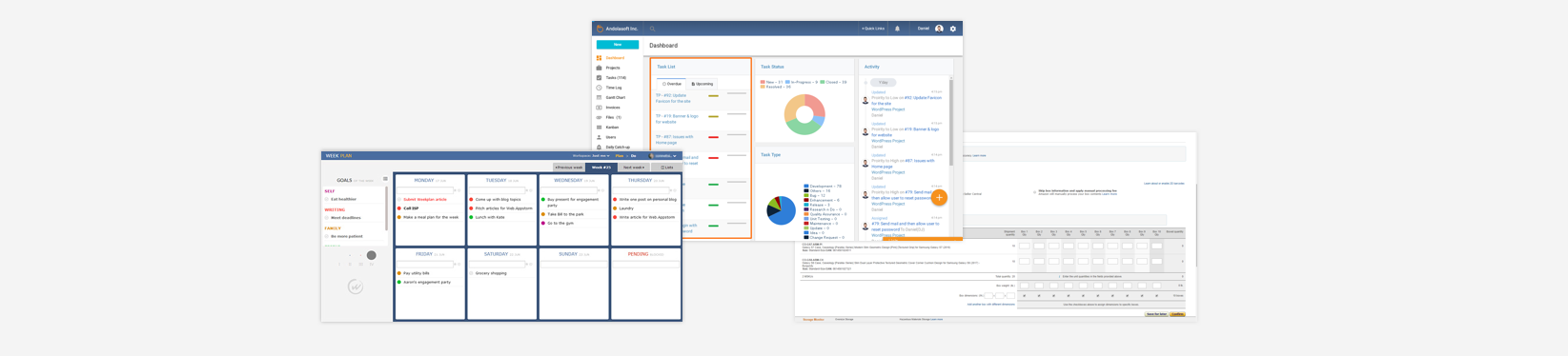Image resolution: width=1568 pixels, height=356 pixels.
Task: Open Invoices in the sidebar
Action: (x=612, y=108)
